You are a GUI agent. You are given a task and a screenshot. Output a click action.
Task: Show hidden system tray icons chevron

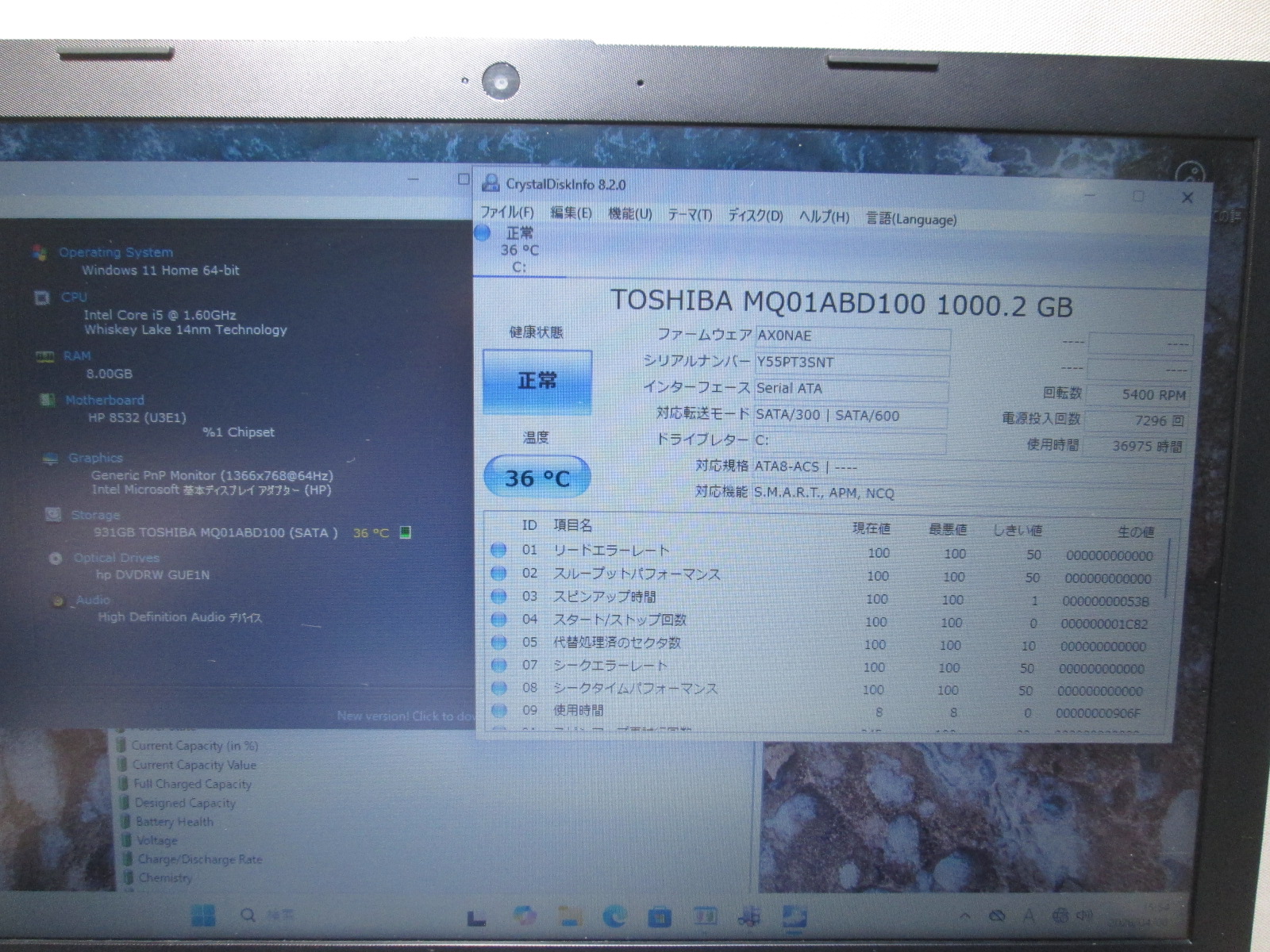click(965, 916)
